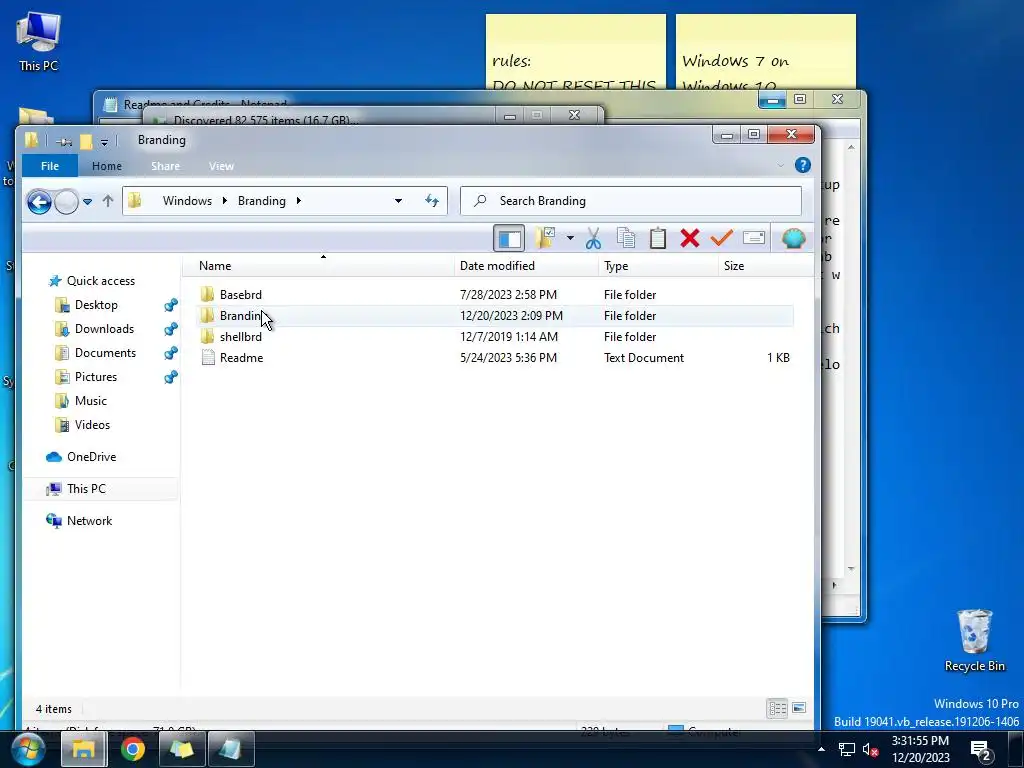Click the Google Chrome taskbar icon
This screenshot has width=1024, height=768.
pos(133,749)
